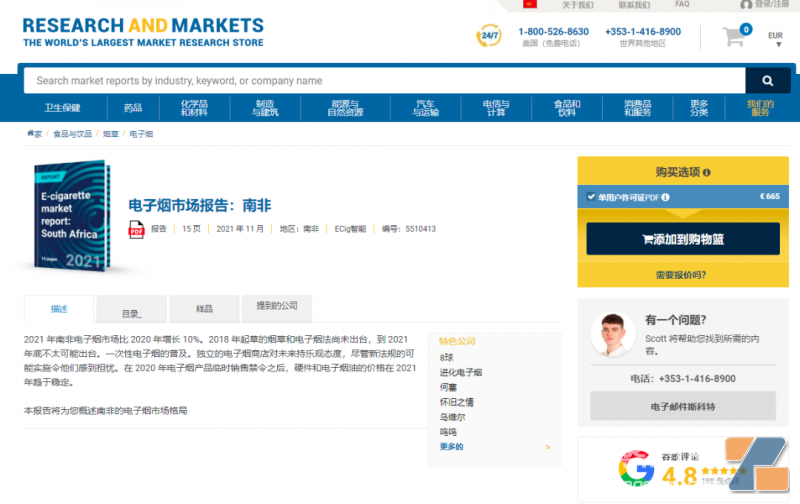Switch to the 提到的公司 tab

(277, 308)
